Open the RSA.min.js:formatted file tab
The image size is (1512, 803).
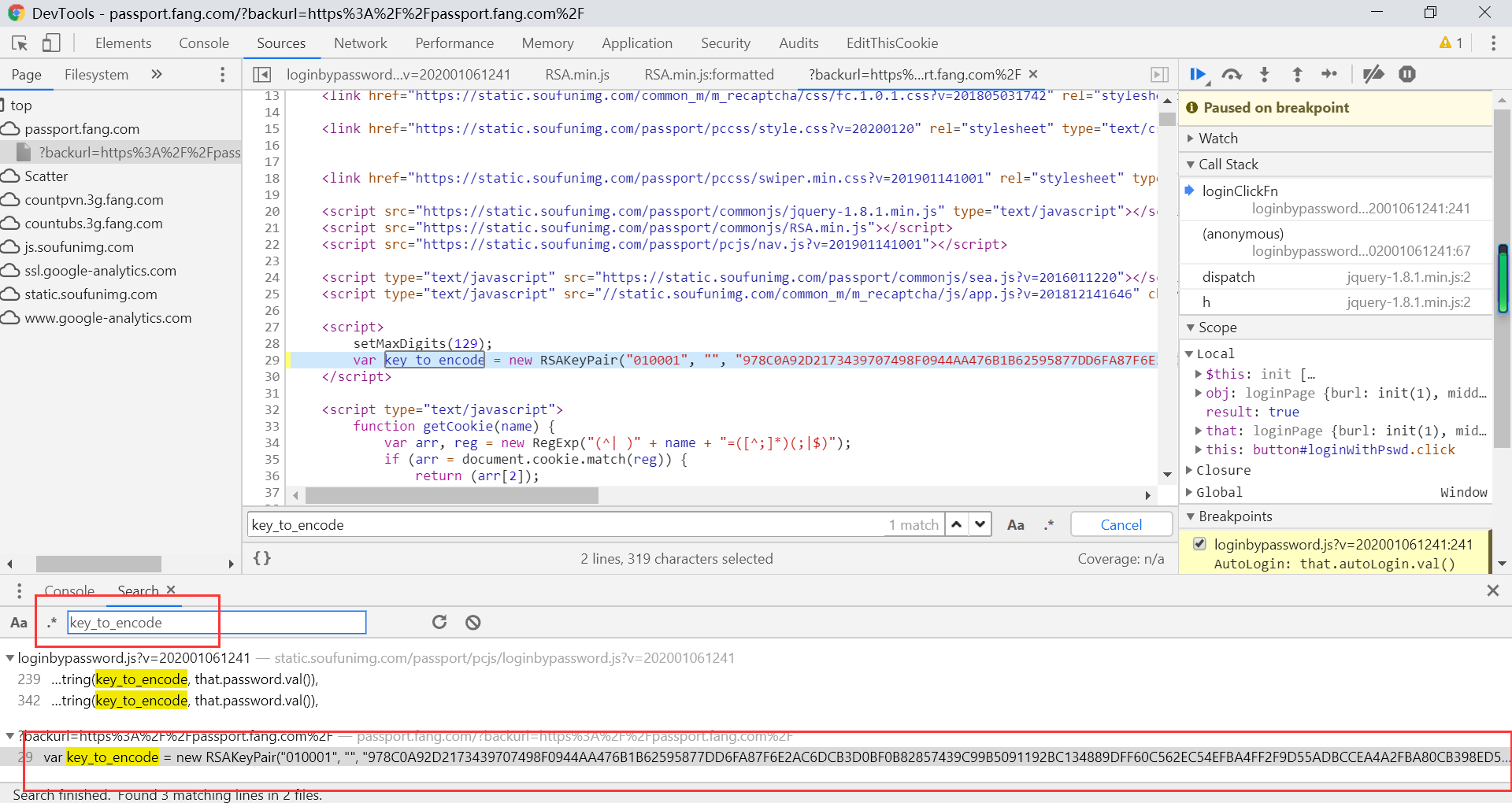tap(709, 75)
